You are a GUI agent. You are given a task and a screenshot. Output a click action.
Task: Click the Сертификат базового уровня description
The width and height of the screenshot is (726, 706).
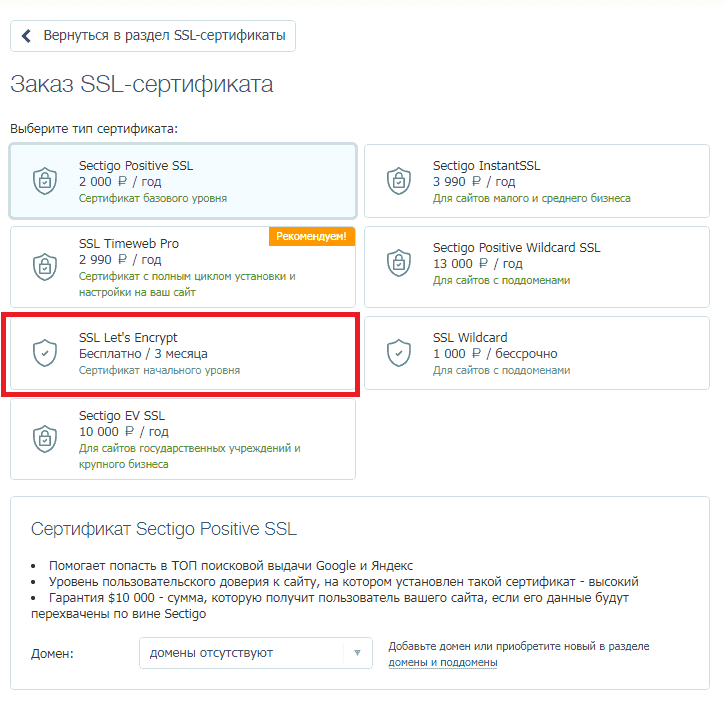153,198
